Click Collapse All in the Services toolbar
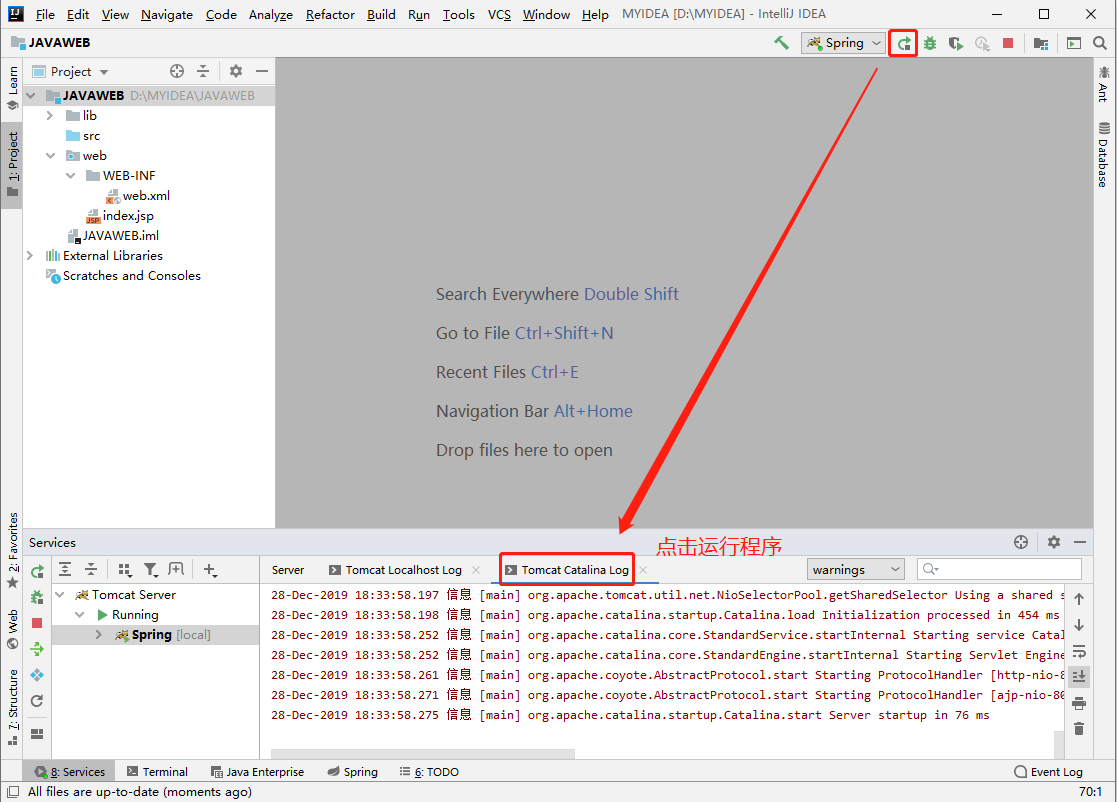 (x=91, y=569)
